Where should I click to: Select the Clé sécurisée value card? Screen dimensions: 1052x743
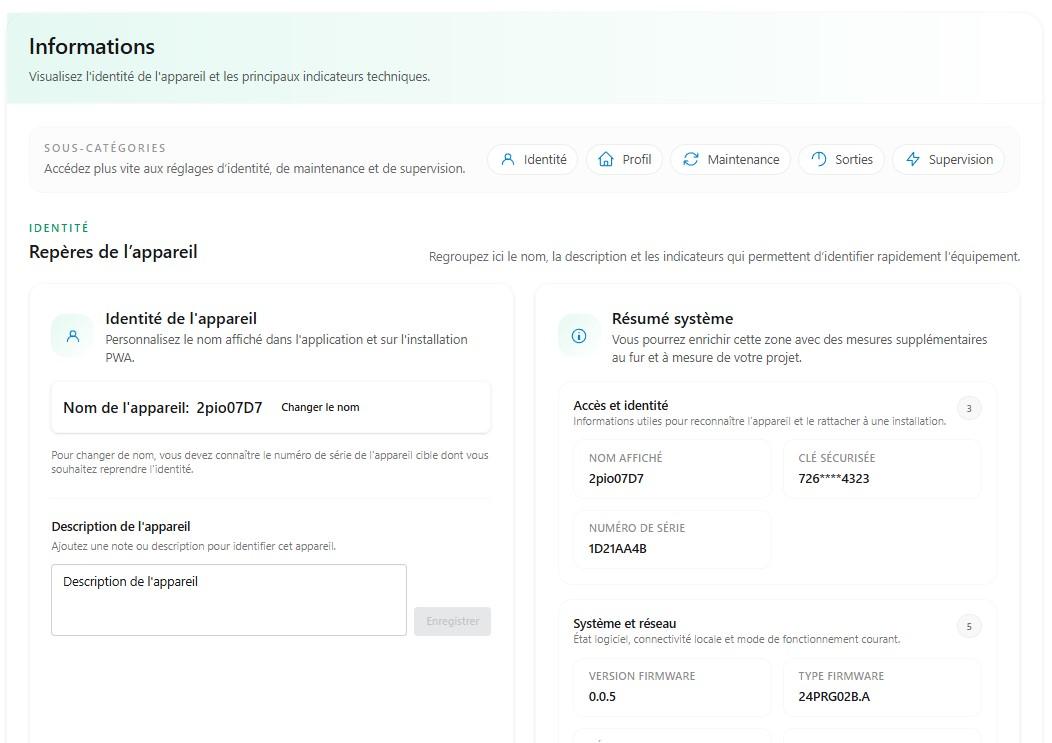tap(882, 468)
